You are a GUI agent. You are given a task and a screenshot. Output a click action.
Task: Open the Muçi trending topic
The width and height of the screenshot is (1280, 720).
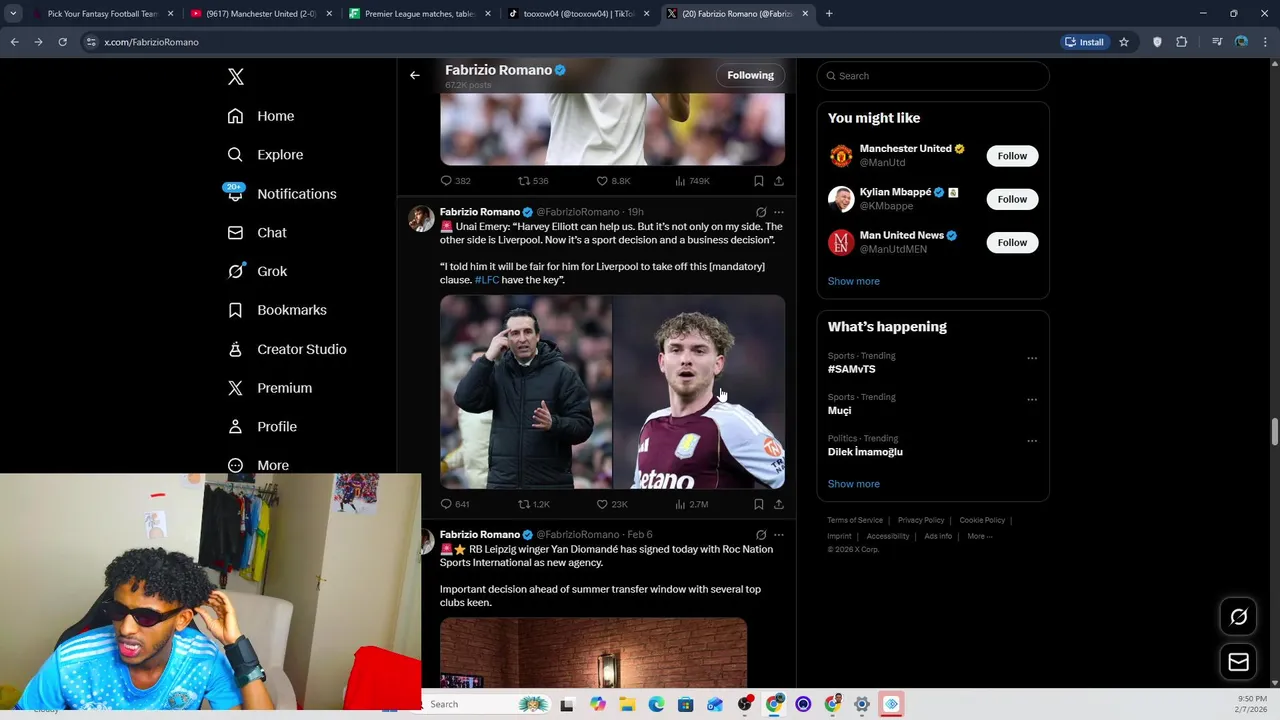[x=839, y=411]
